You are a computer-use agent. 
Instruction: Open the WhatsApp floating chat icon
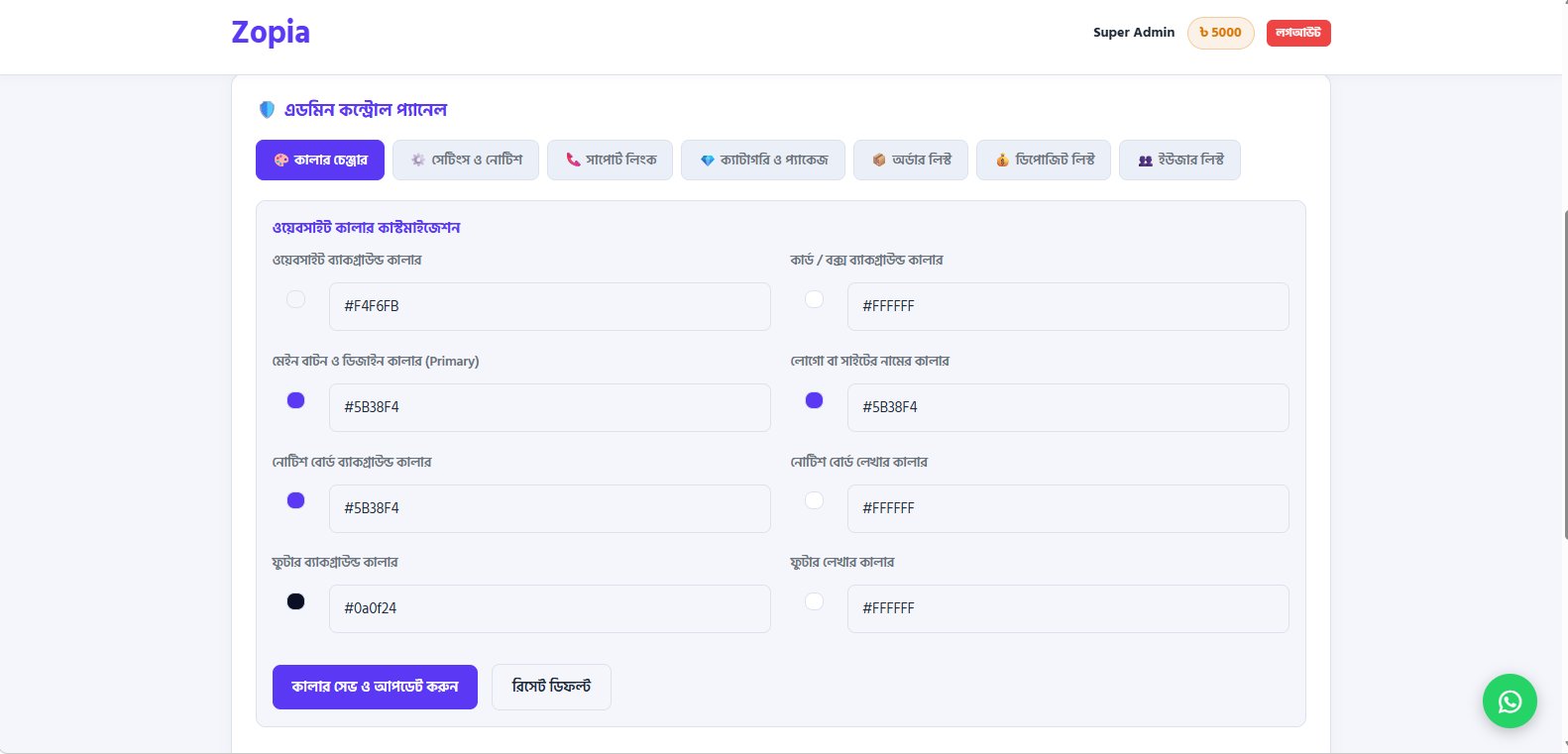[x=1510, y=701]
